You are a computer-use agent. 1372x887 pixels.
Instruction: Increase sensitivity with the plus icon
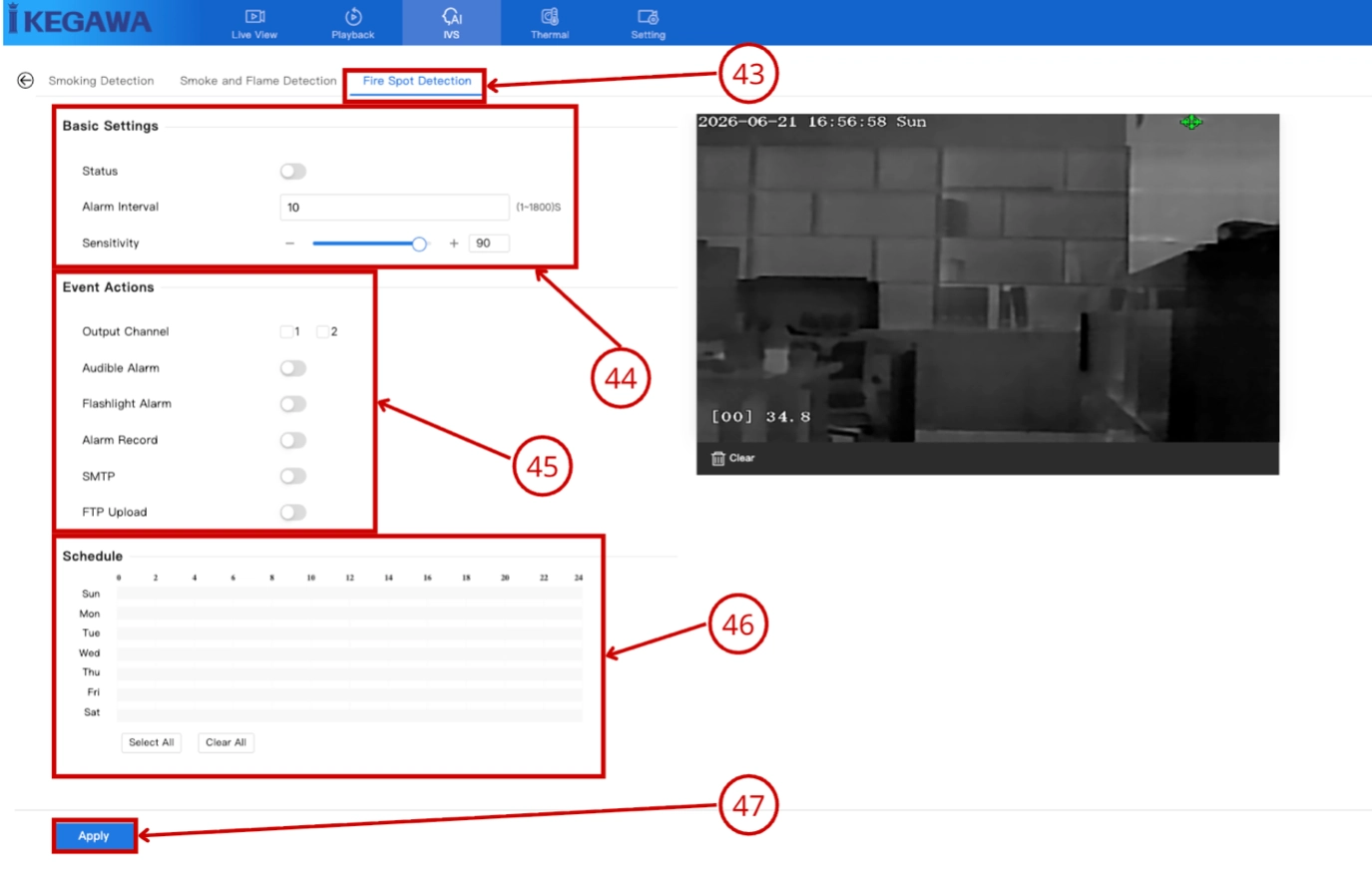click(453, 243)
